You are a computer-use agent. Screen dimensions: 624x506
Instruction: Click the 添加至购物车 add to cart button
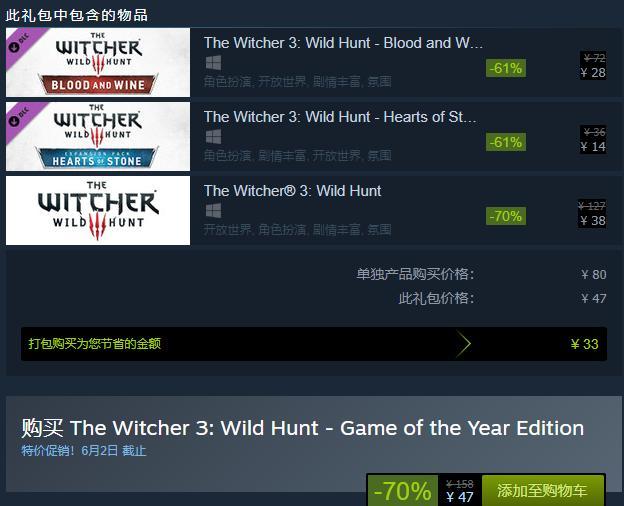coord(543,490)
